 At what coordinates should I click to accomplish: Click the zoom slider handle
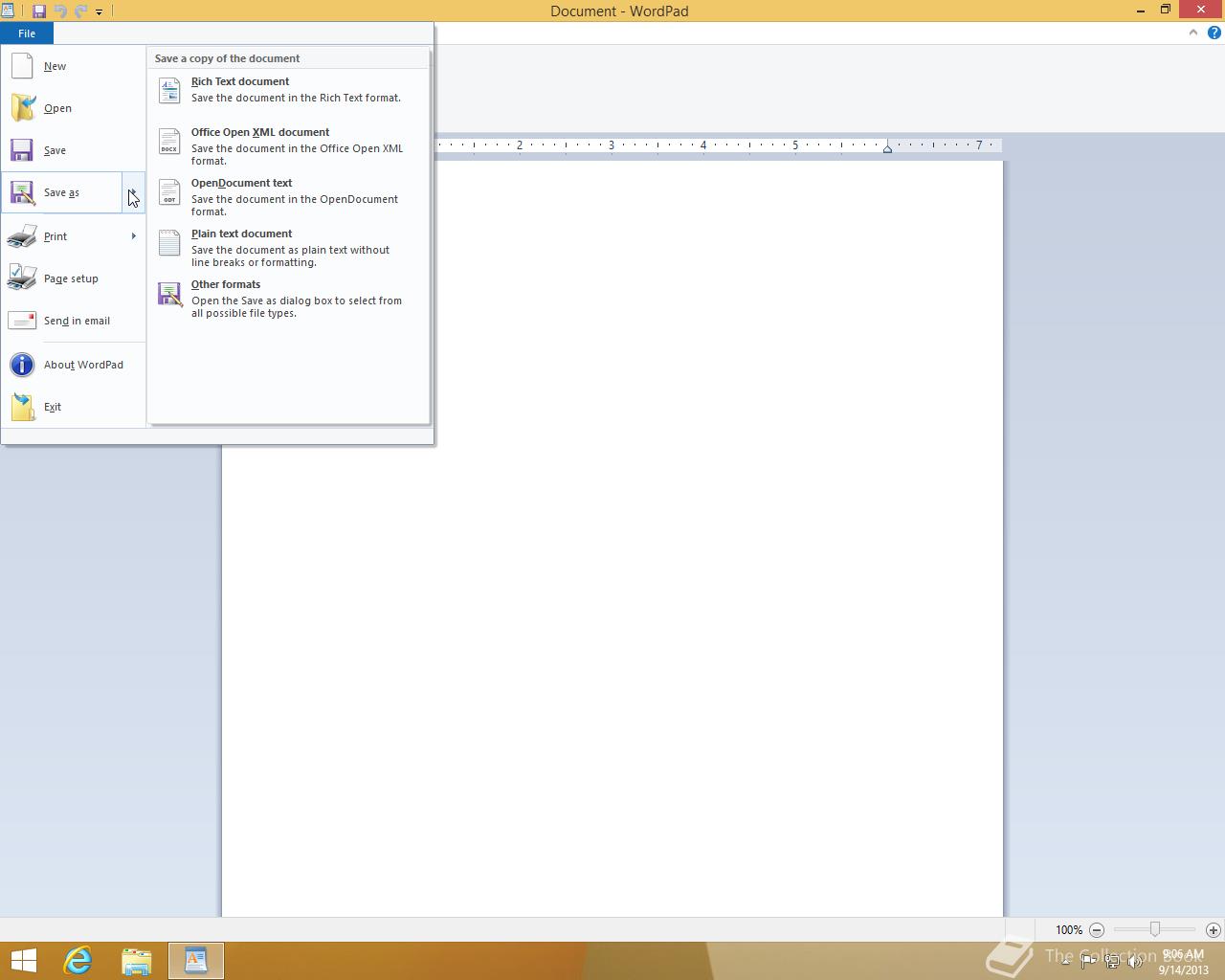tap(1155, 929)
